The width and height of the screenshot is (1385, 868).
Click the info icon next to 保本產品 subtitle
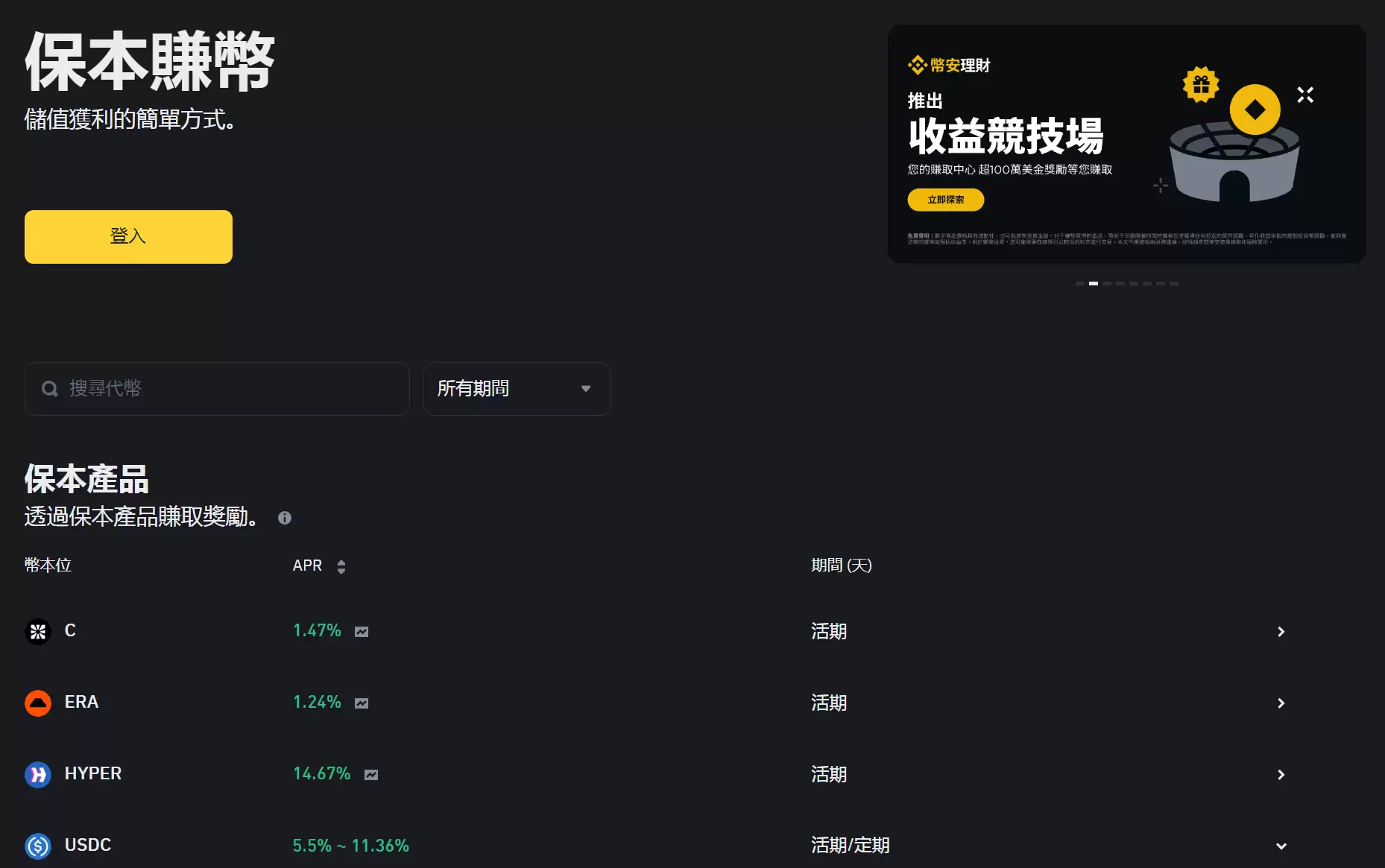[x=284, y=518]
